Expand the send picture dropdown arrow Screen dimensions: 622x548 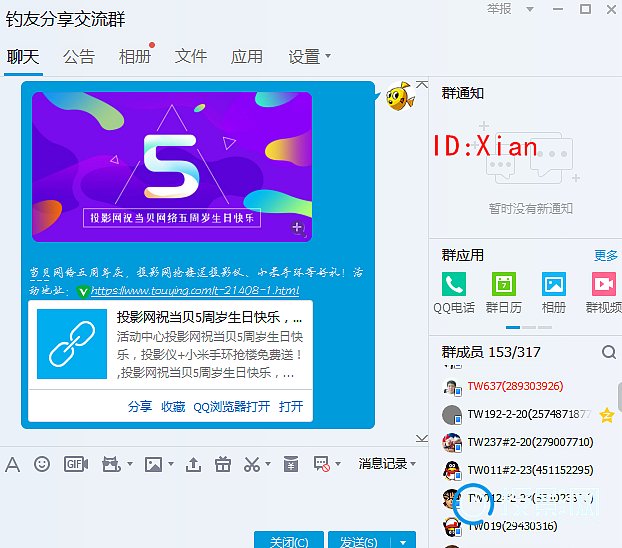(171, 463)
